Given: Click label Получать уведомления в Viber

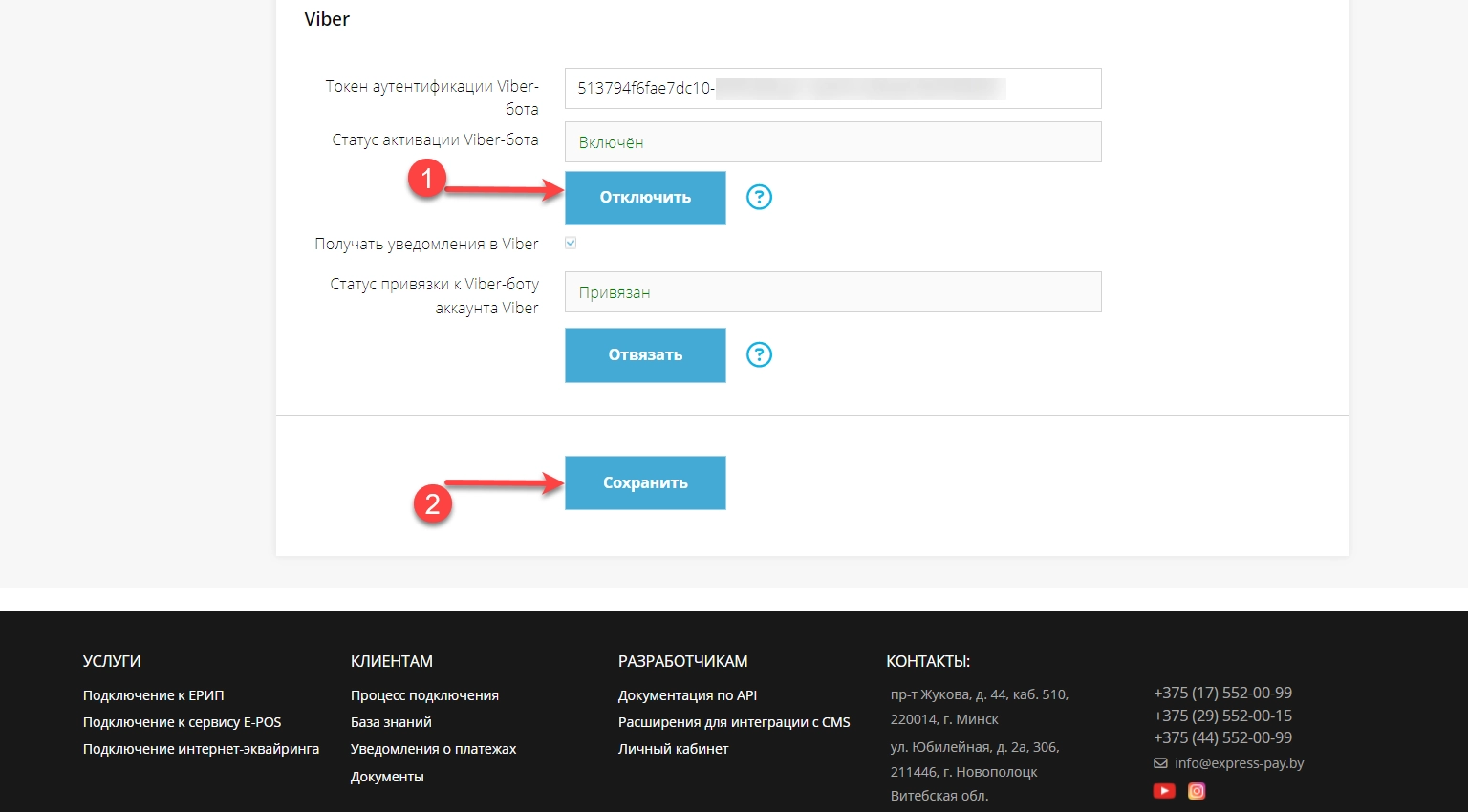Looking at the screenshot, I should [426, 244].
